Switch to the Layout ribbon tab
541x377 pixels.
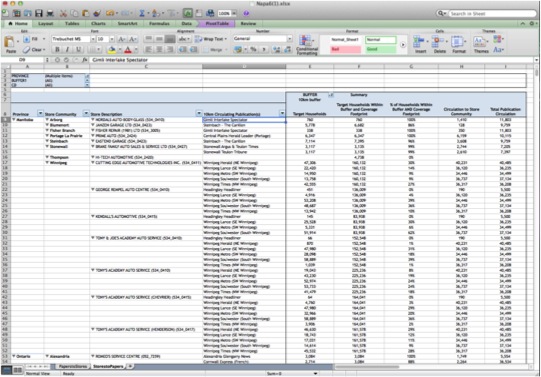click(x=46, y=23)
